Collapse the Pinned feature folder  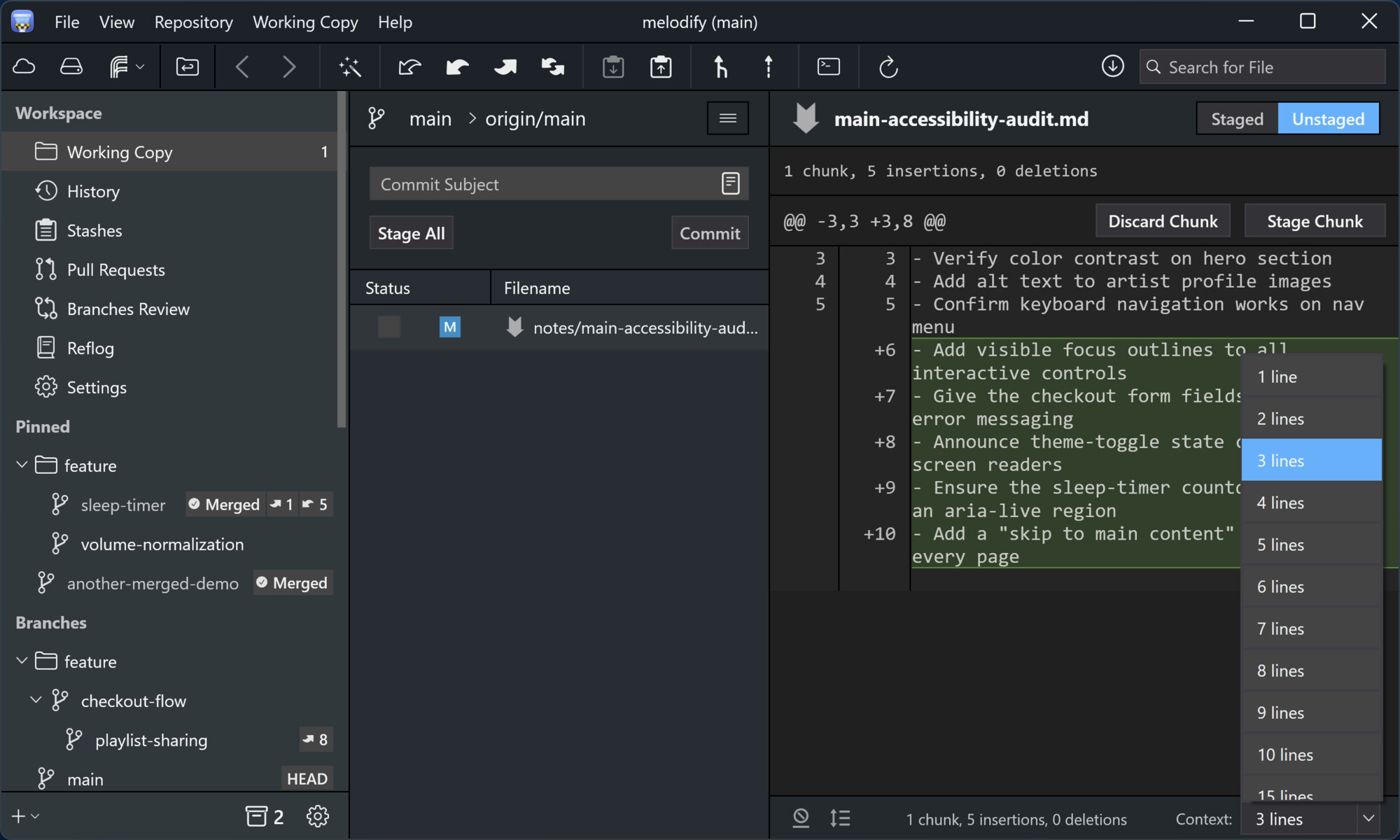pos(22,465)
